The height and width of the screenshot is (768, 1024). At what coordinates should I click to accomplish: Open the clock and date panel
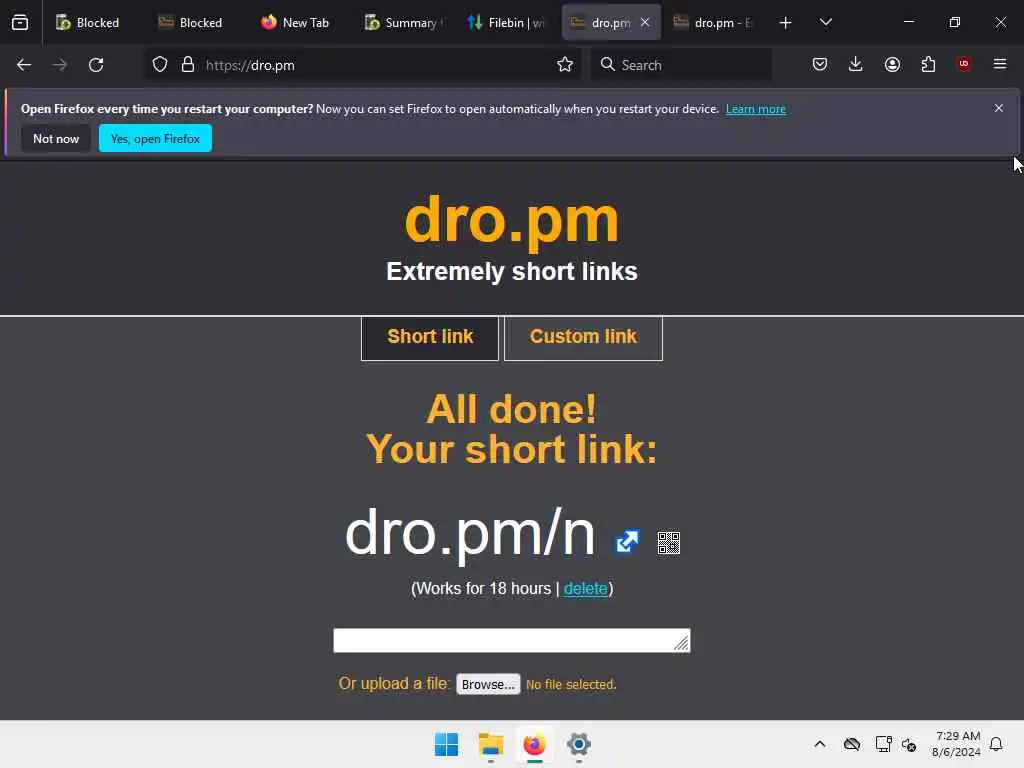tap(957, 744)
